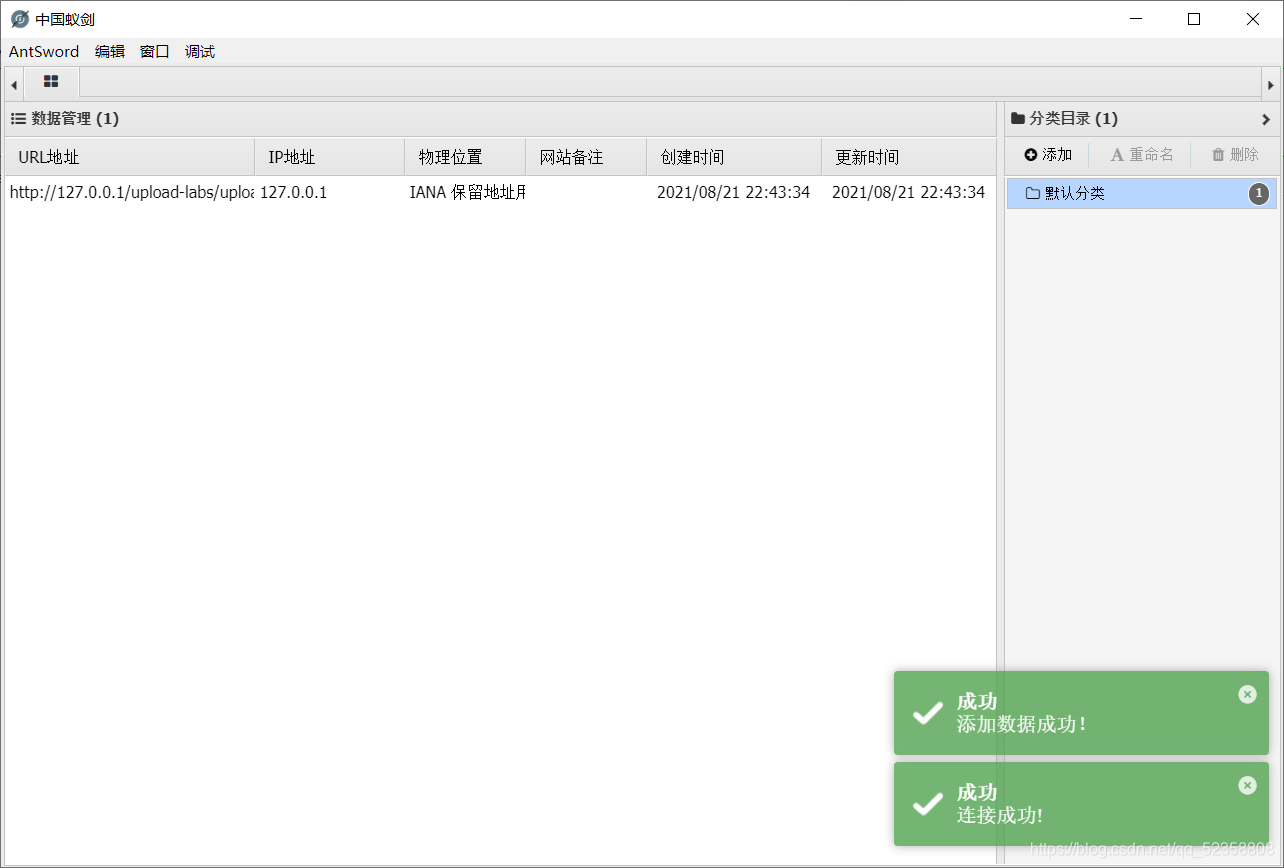Sort by 更新时间 column header
This screenshot has width=1284, height=868.
pyautogui.click(x=867, y=157)
